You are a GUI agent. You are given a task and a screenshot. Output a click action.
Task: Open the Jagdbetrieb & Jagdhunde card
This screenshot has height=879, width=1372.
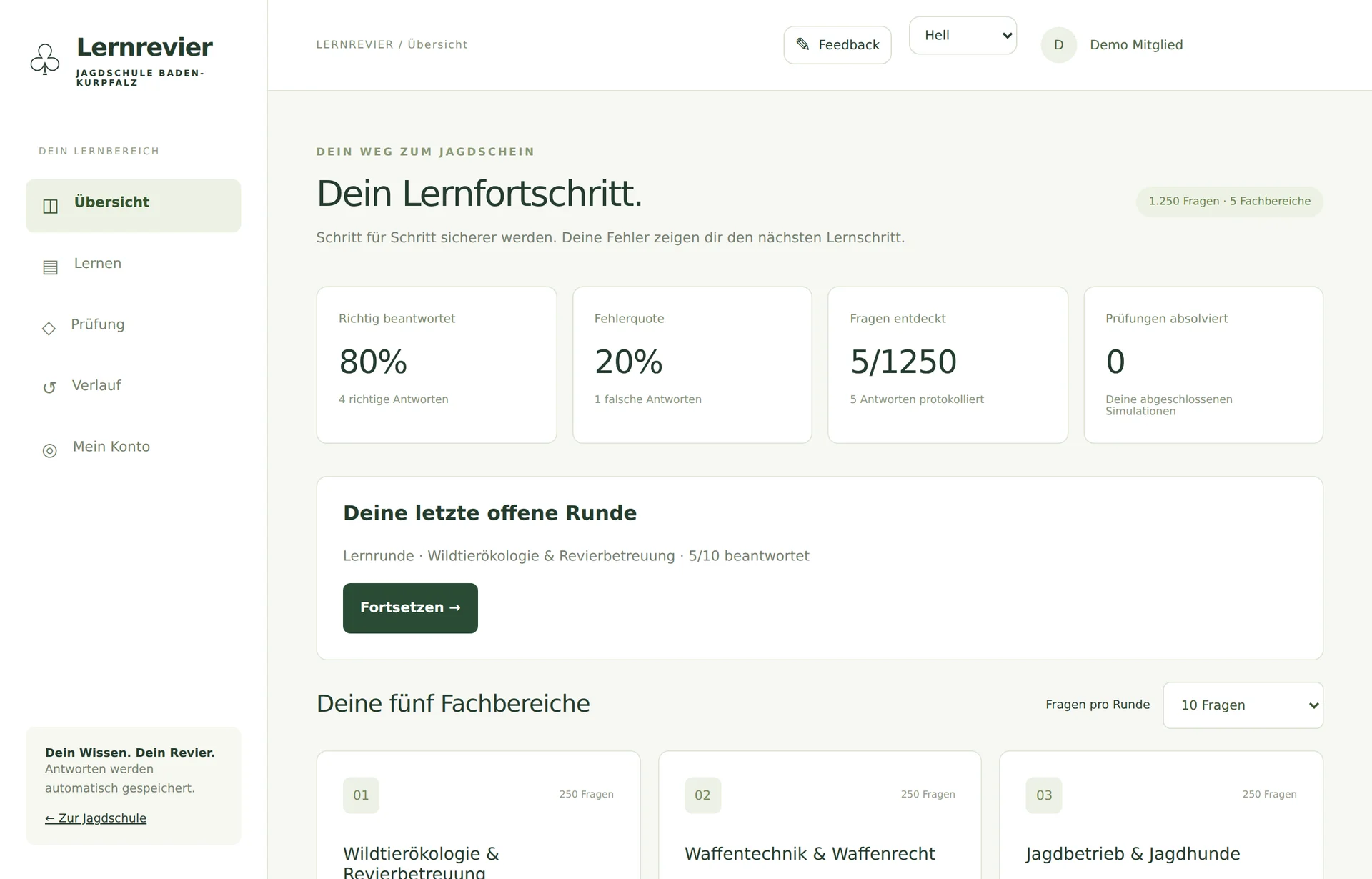(x=1161, y=815)
